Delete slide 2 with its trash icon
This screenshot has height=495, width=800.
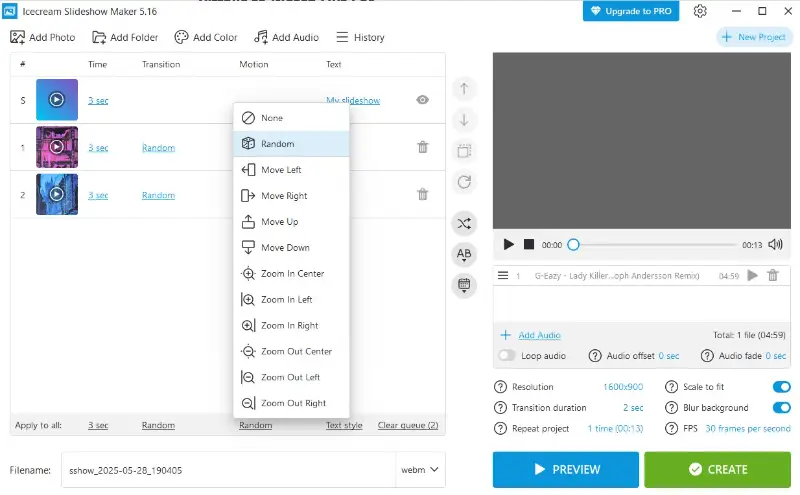(x=422, y=194)
